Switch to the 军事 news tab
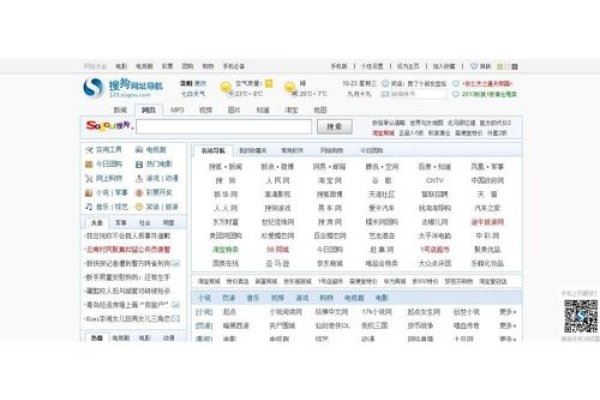Screen dimensions: 600x400 (121, 222)
